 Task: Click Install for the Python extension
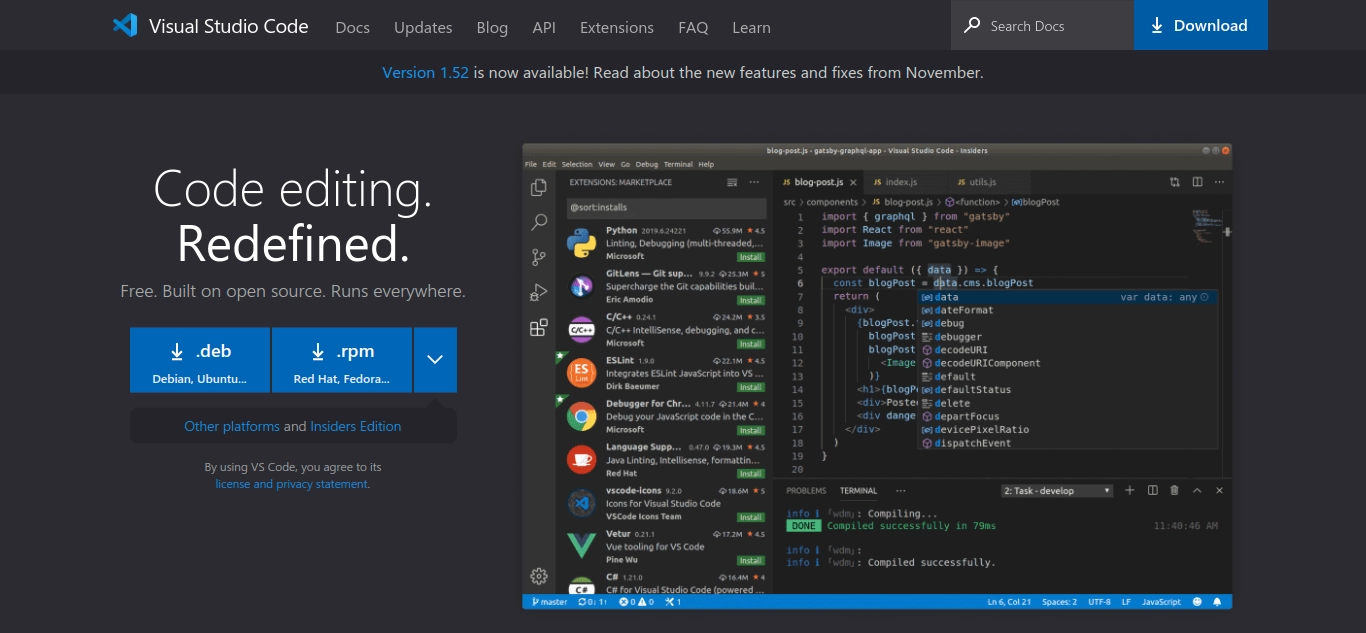tap(751, 257)
